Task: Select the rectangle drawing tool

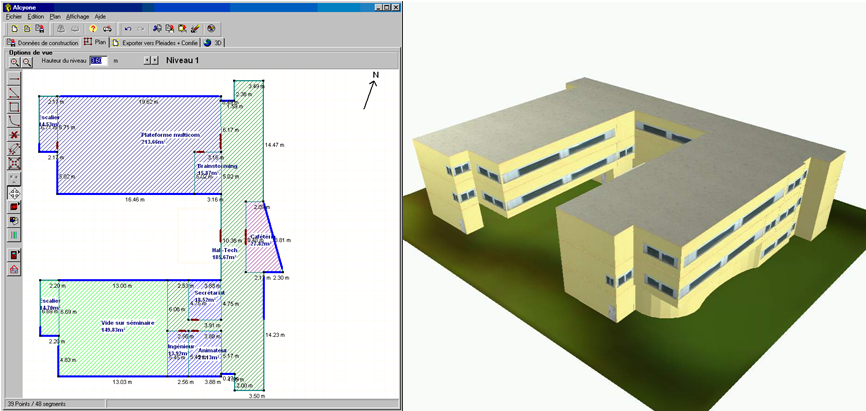Action: coord(14,107)
